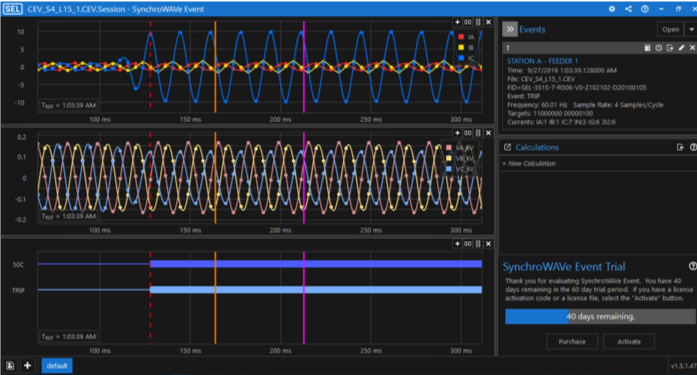Click the Activate button

pos(629,342)
